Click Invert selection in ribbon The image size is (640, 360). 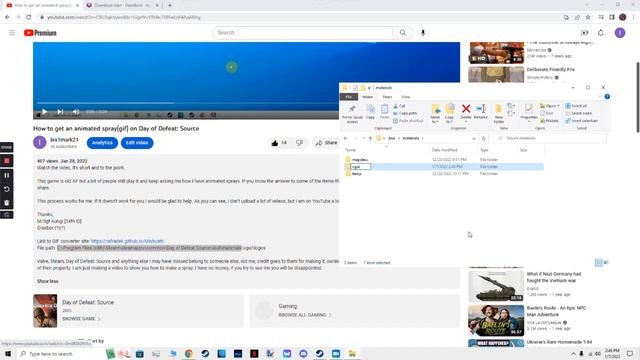coord(581,121)
